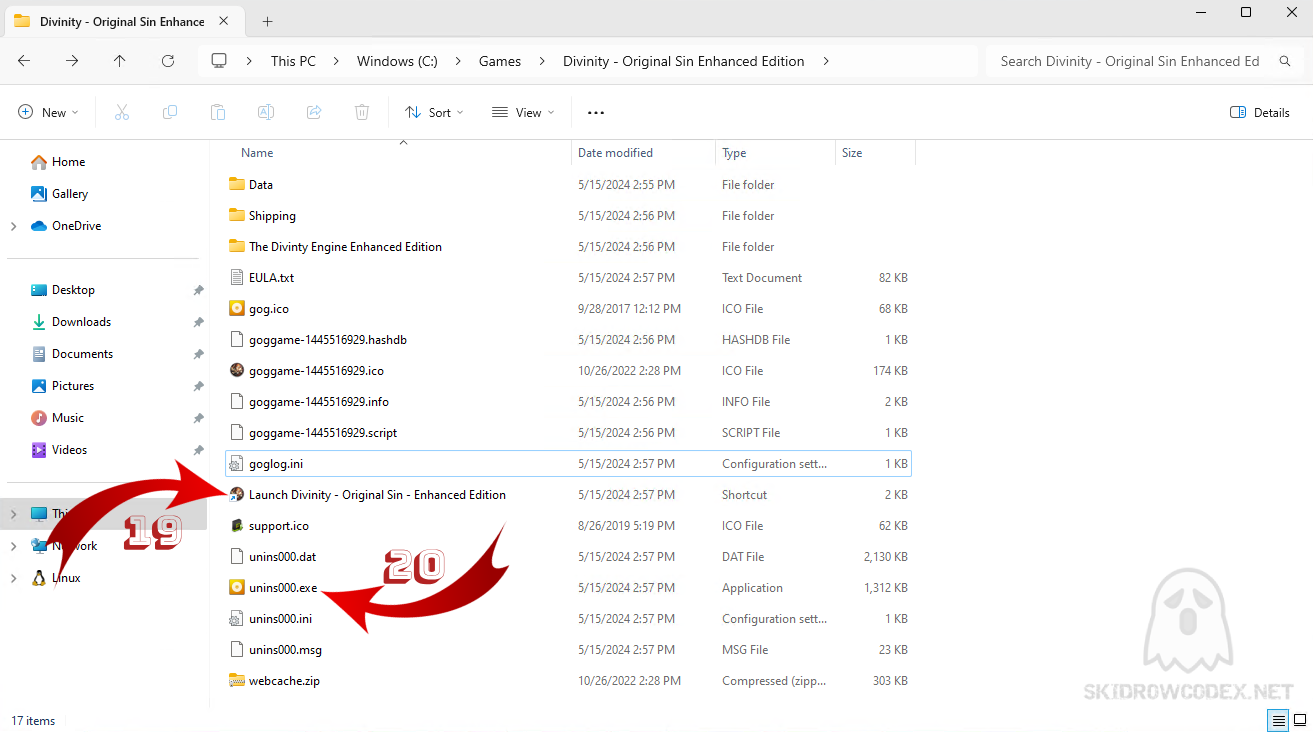Click the Cut toolbar icon
1313x732 pixels.
click(122, 112)
